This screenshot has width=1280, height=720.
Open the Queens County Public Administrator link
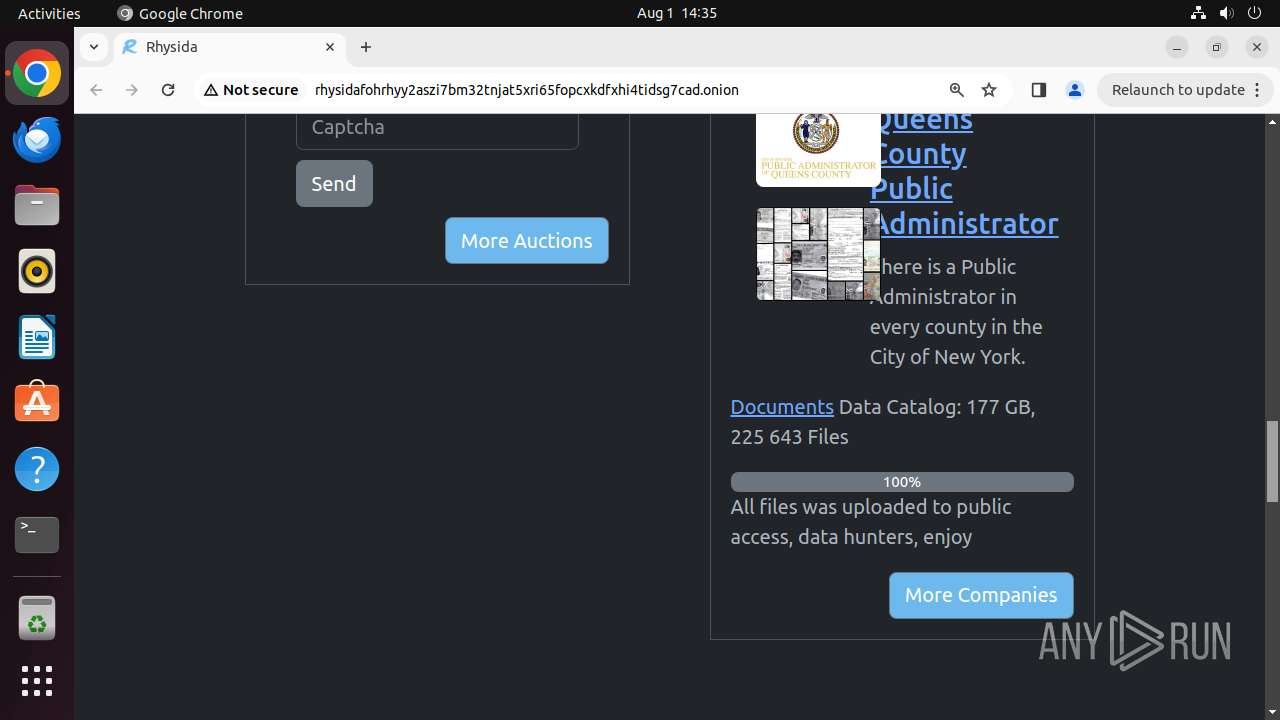964,172
